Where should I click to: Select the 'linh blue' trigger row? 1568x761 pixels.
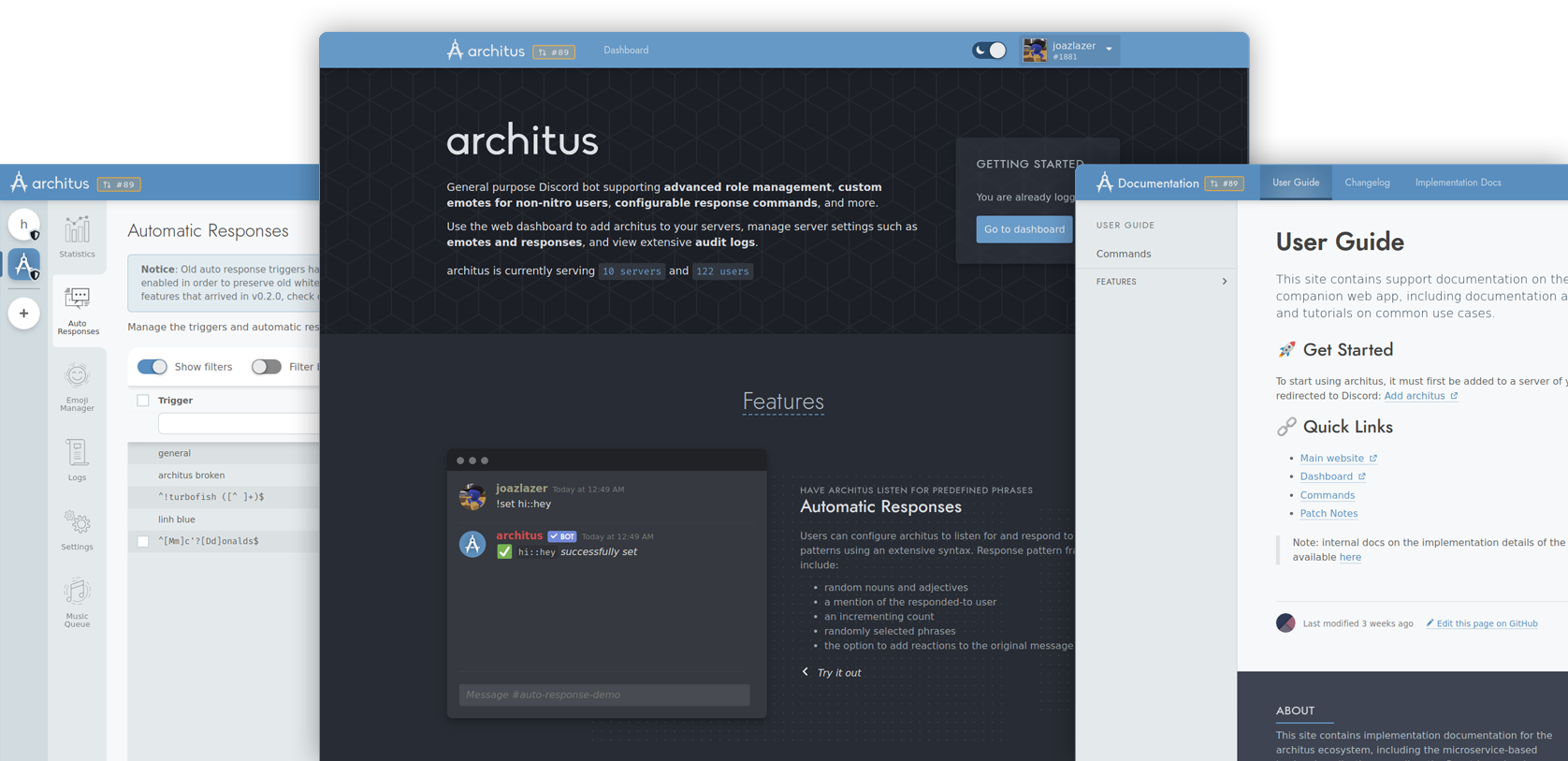click(x=224, y=520)
